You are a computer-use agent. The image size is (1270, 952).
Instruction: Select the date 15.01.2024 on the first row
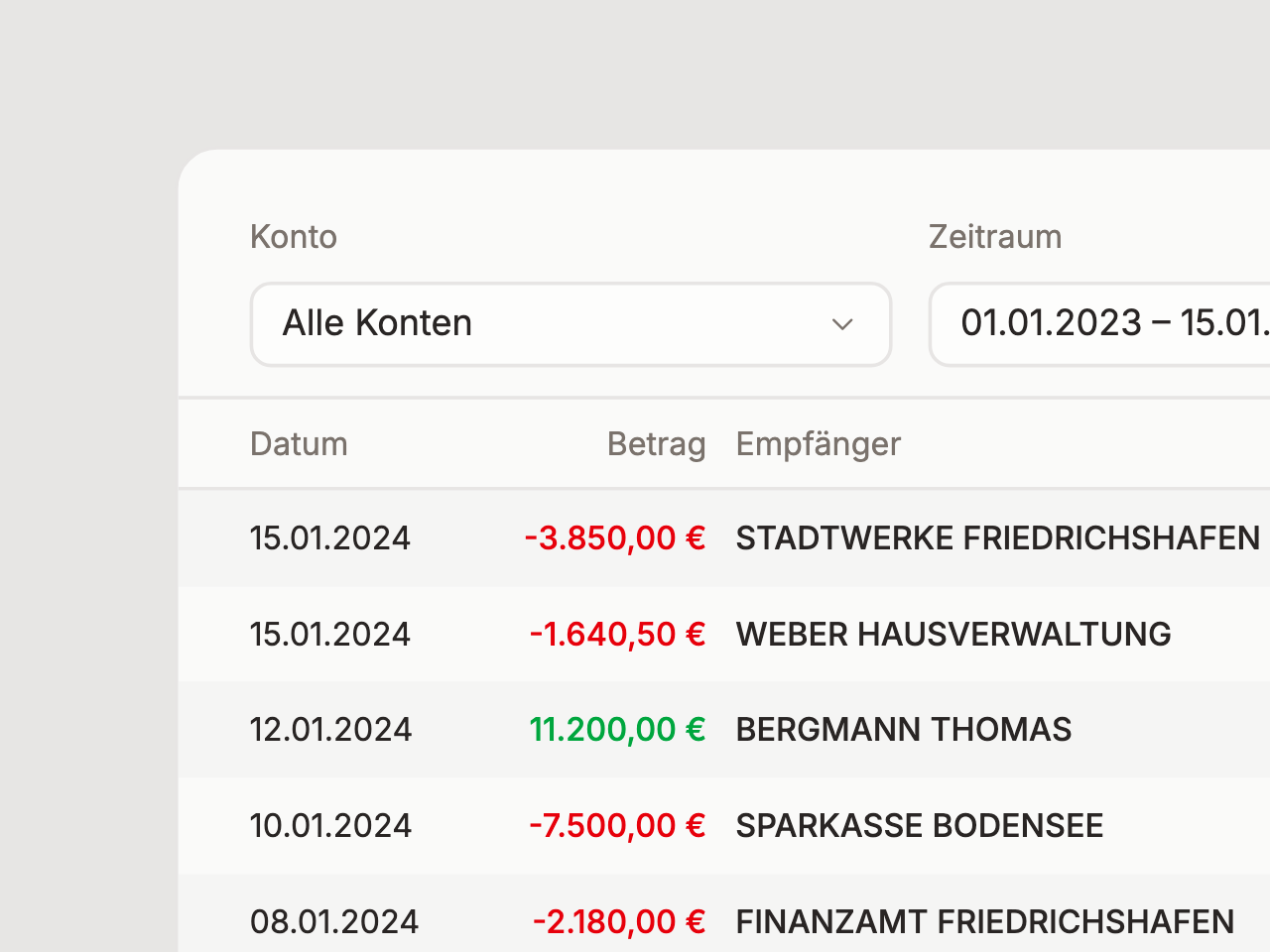click(329, 537)
